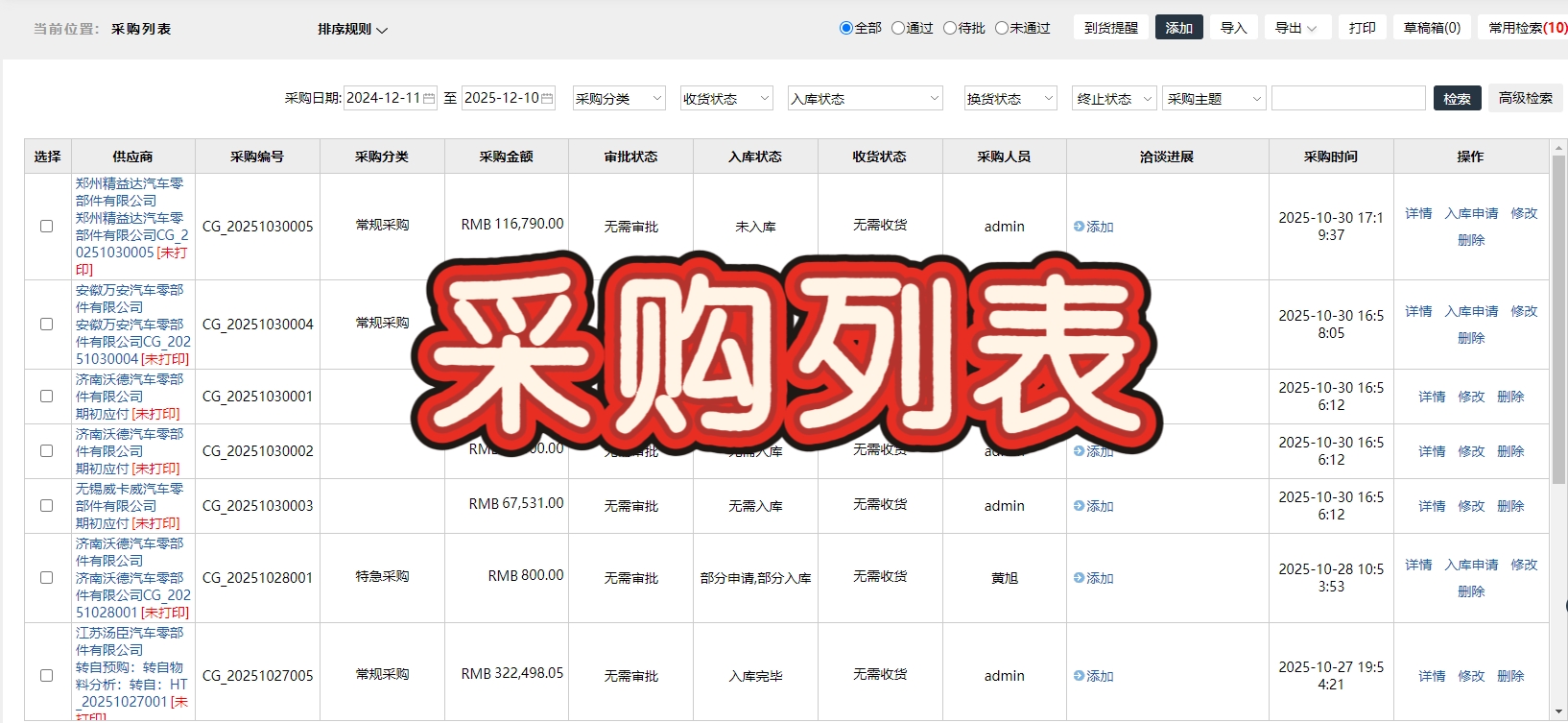This screenshot has height=723, width=1568.
Task: Click the 采购金额 column header
Action: [x=507, y=157]
